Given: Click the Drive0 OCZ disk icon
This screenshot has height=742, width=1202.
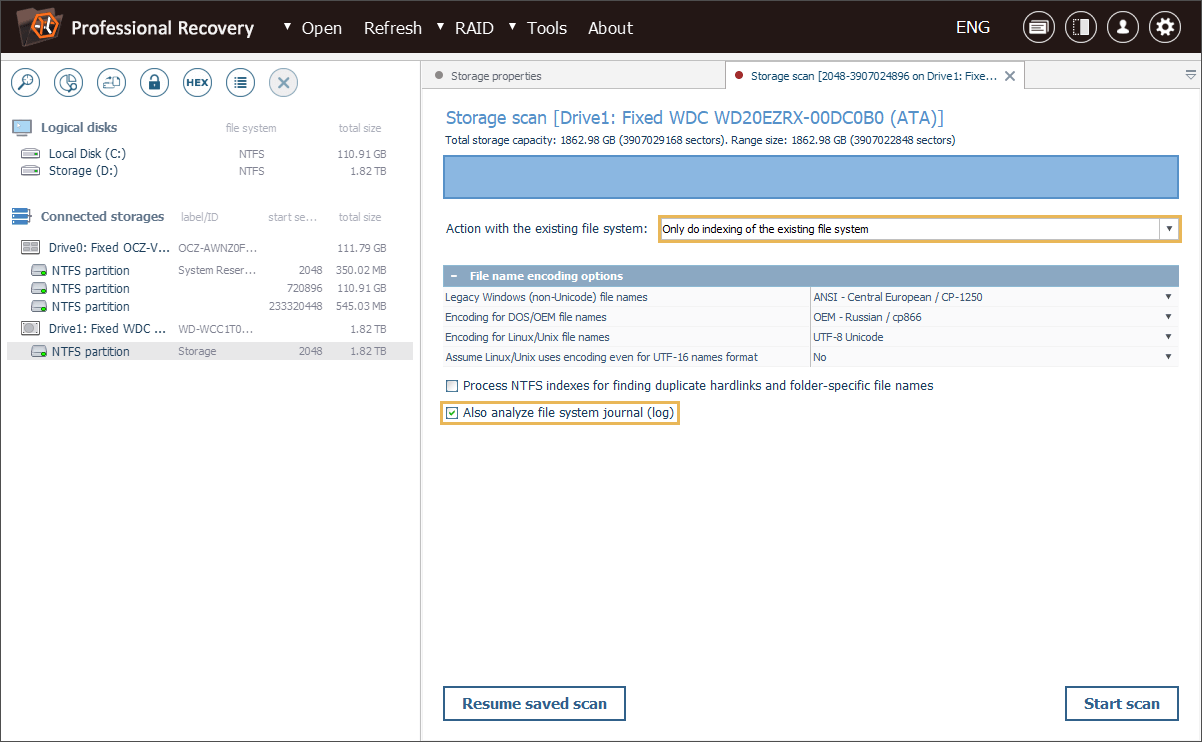Looking at the screenshot, I should click(x=31, y=248).
